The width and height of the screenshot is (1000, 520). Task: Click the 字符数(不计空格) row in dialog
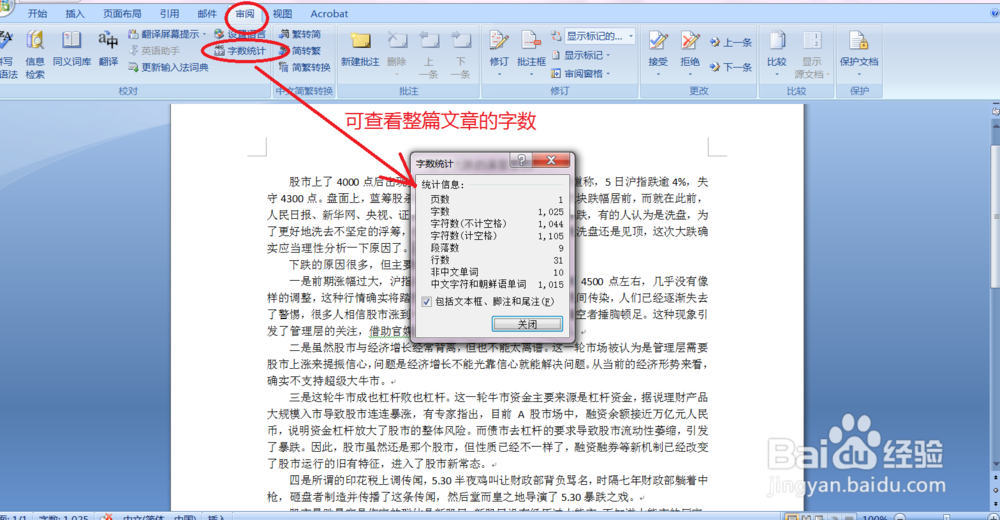497,224
